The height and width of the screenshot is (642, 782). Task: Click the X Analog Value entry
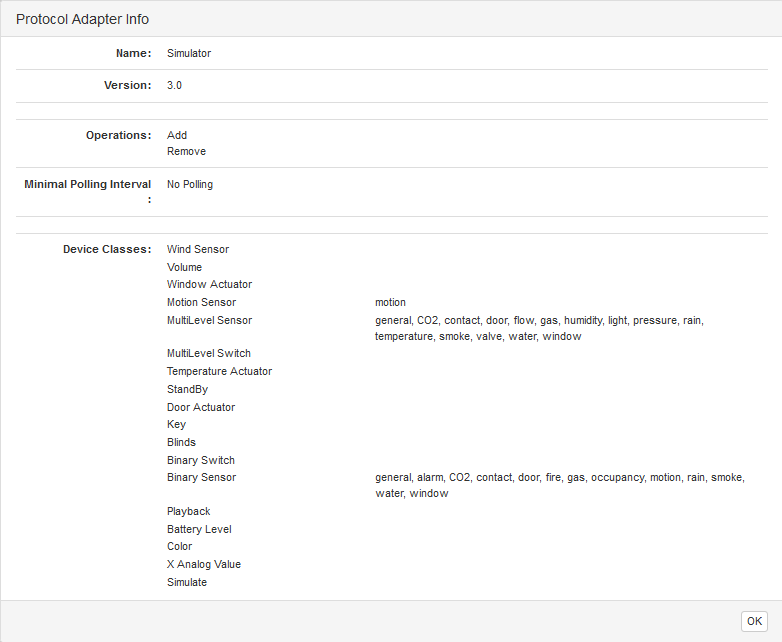[x=204, y=564]
